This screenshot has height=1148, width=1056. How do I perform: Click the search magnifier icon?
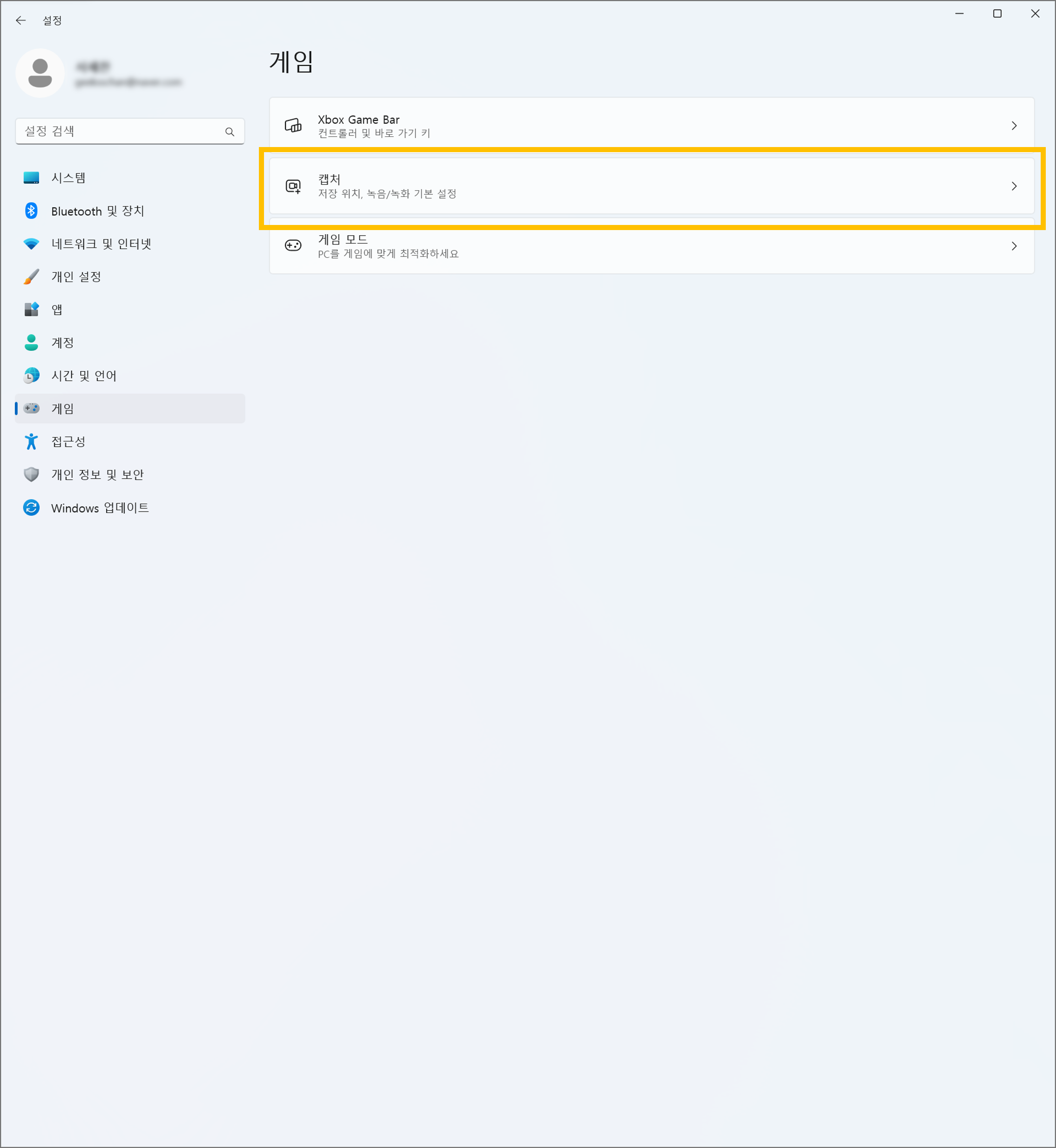[230, 132]
